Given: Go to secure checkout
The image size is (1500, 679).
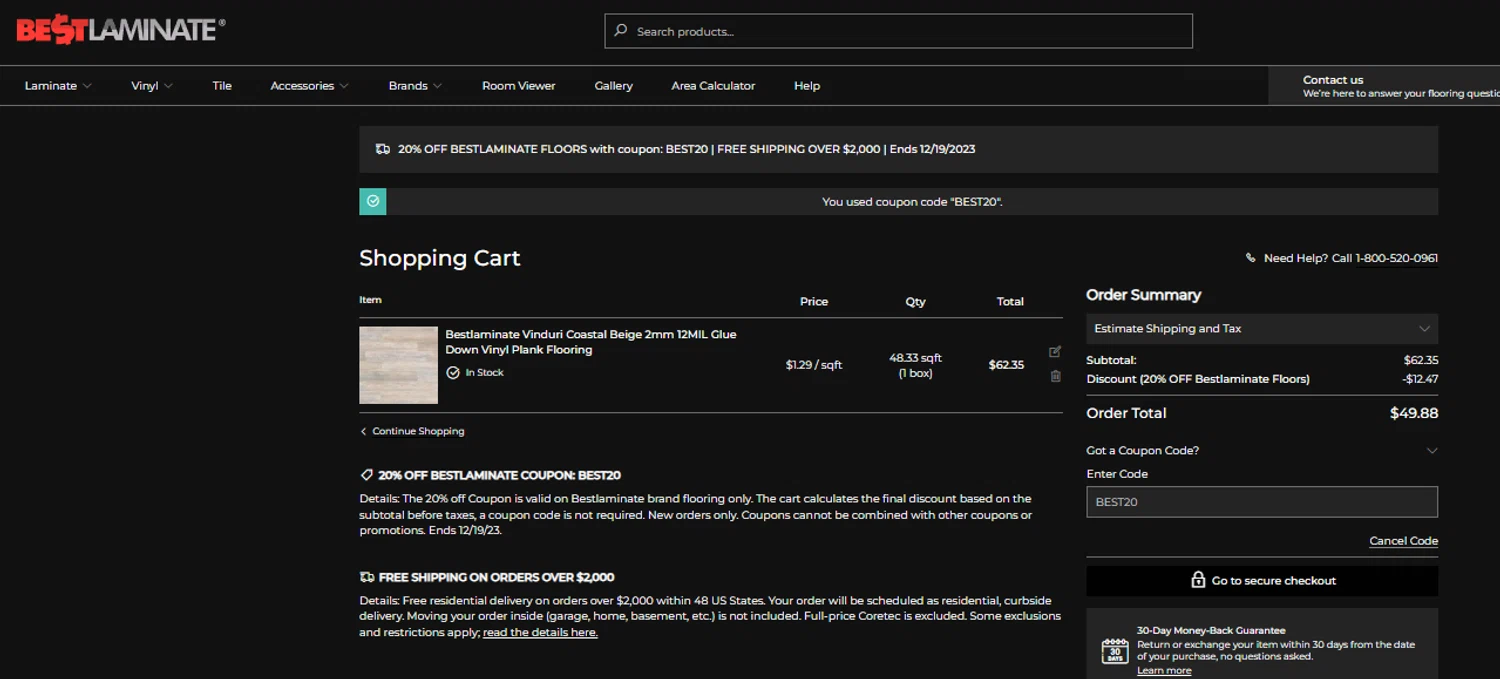Looking at the screenshot, I should (1262, 581).
